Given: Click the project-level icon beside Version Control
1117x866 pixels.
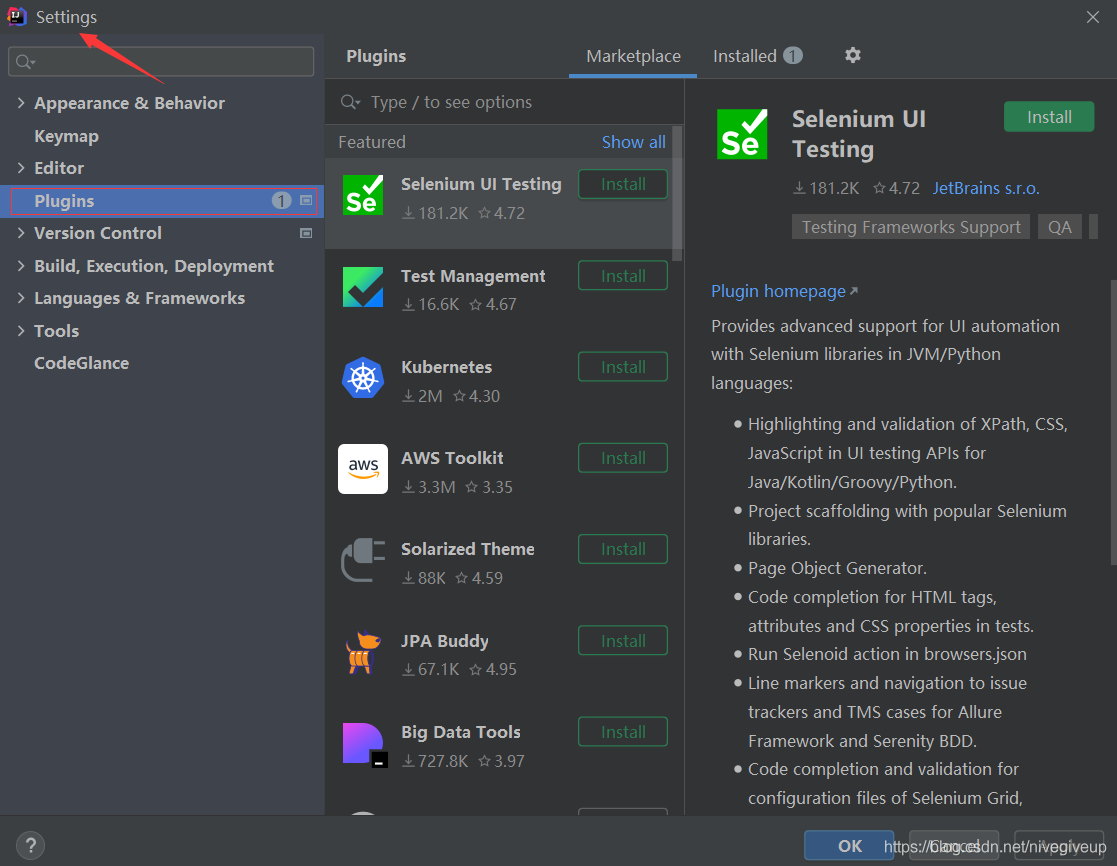Looking at the screenshot, I should coord(306,233).
